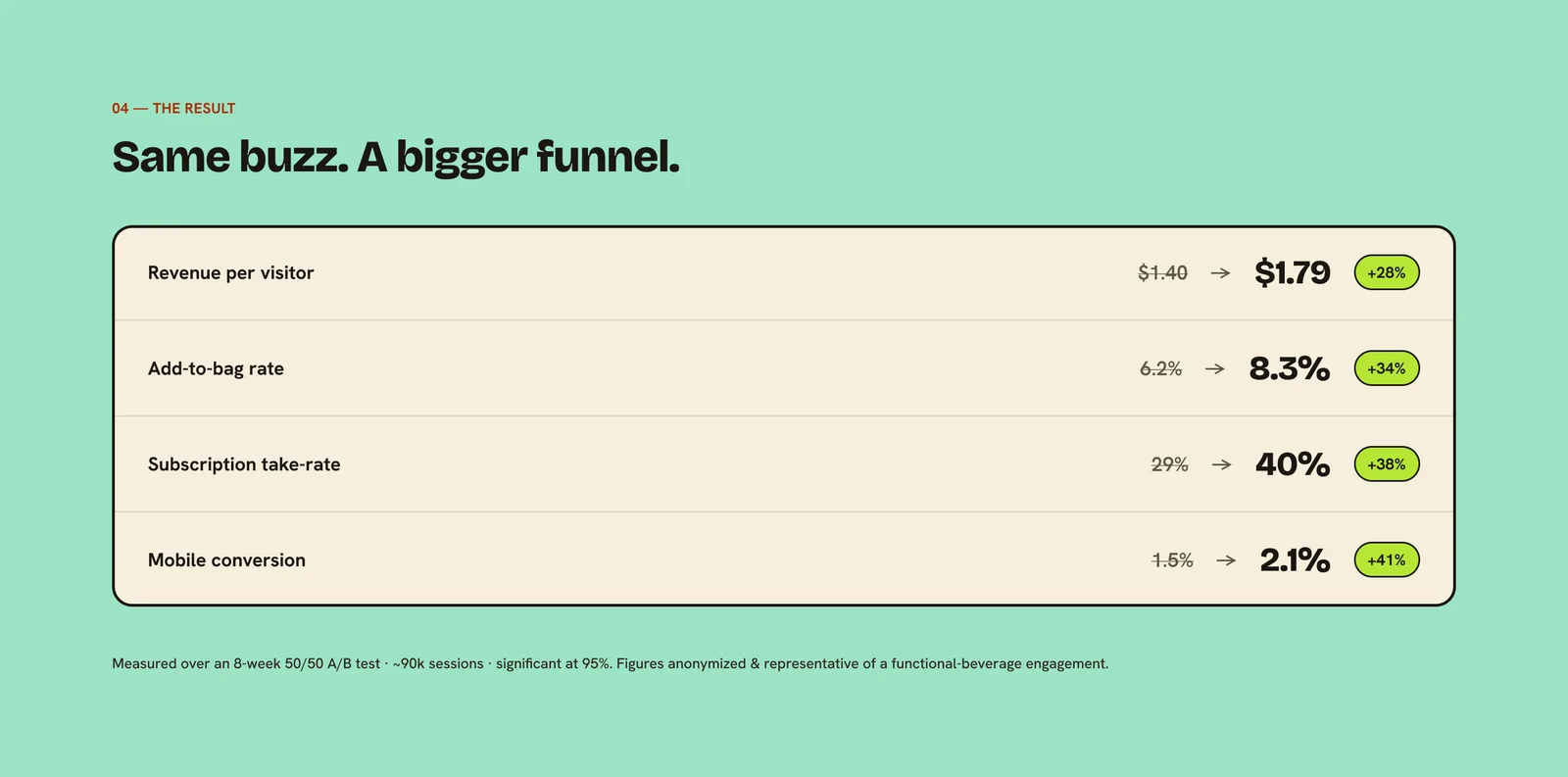
Task: Click the arrow in Subscription take-rate row
Action: click(x=1221, y=464)
